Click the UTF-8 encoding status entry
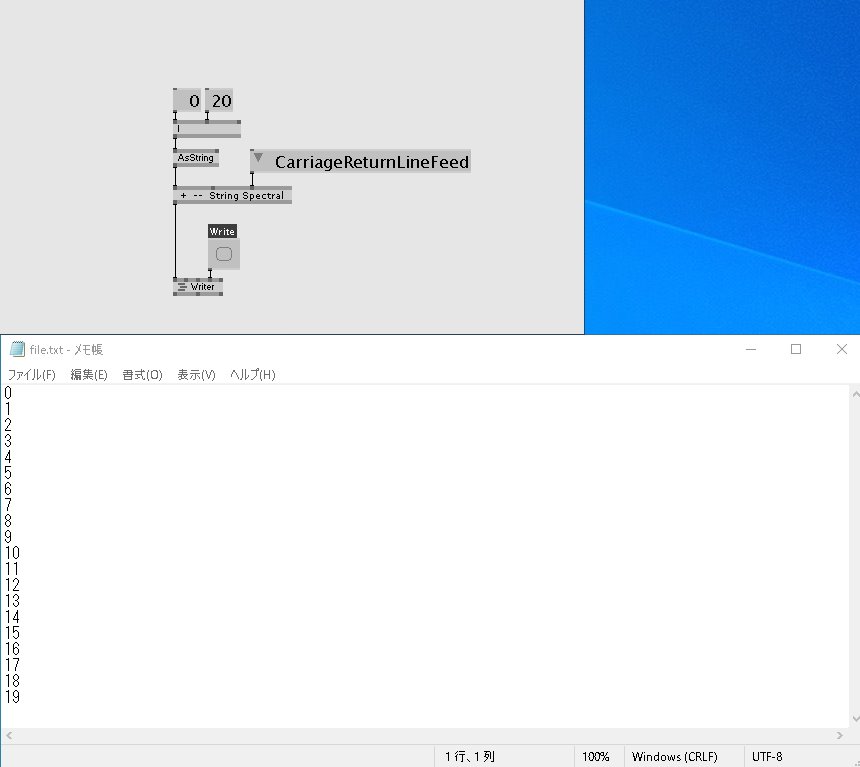Image resolution: width=860 pixels, height=767 pixels. [767, 757]
